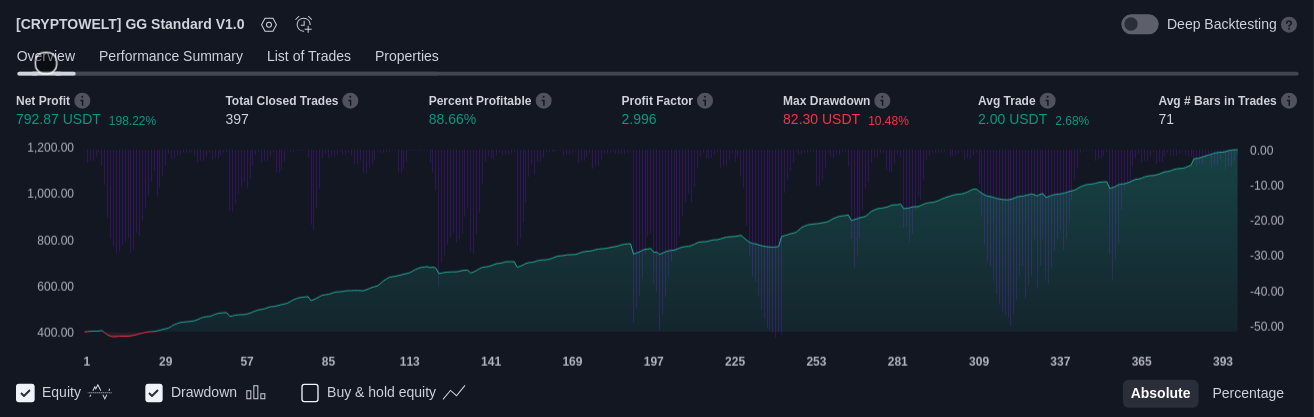Click the Total Closed Trades info icon

(350, 101)
